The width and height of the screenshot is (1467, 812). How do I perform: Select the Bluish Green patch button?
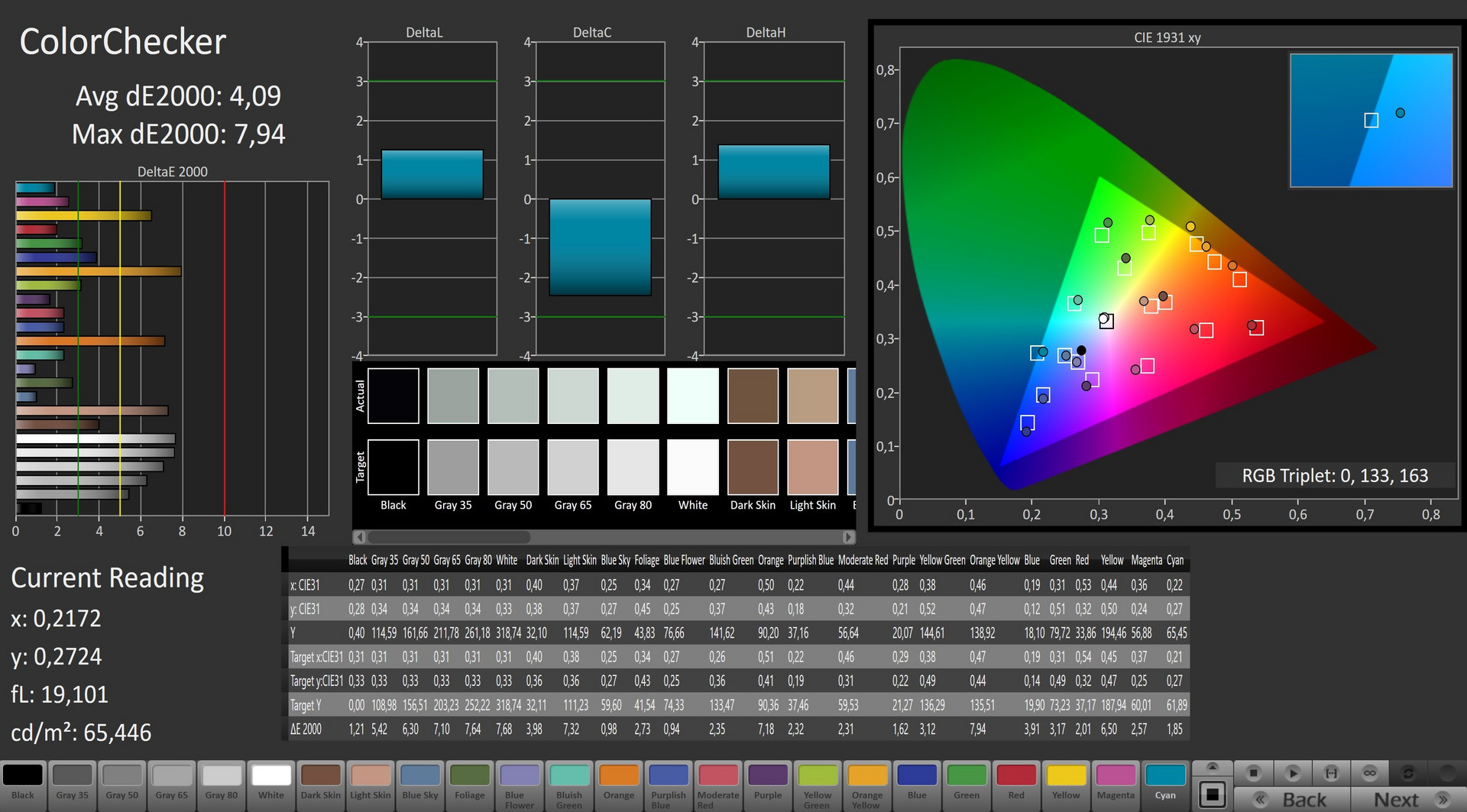(569, 785)
